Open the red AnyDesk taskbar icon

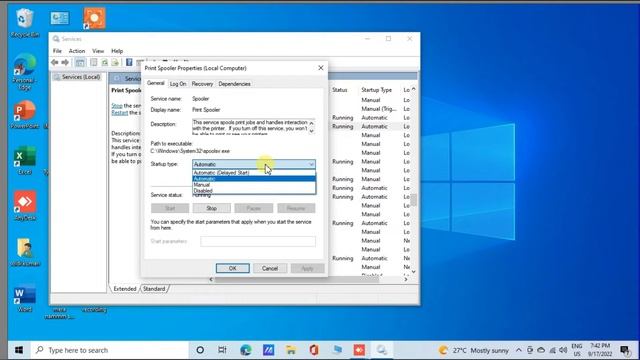pyautogui.click(x=359, y=350)
